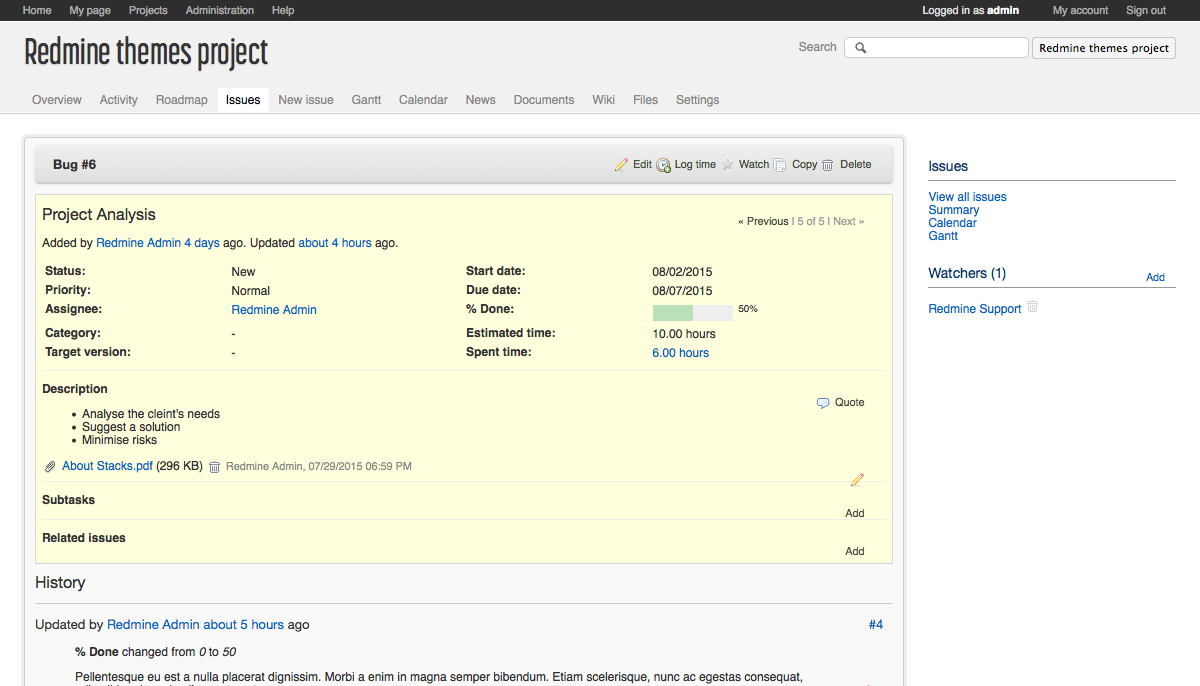1200x686 pixels.
Task: Click the '4 days' added-time link
Action: tap(202, 243)
